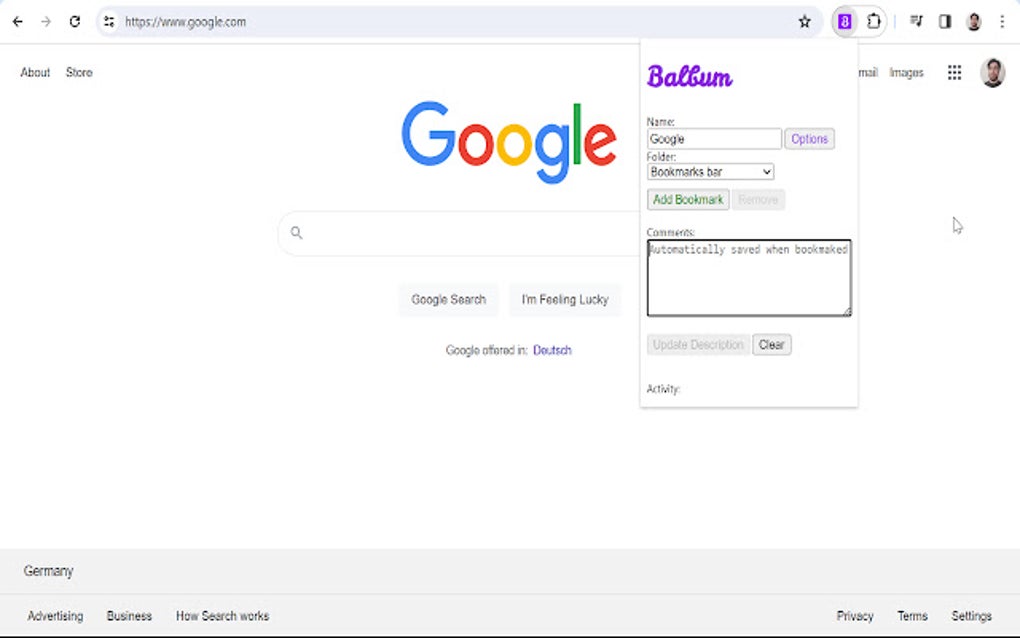
Task: Toggle the browser side panel icon
Action: point(945,21)
